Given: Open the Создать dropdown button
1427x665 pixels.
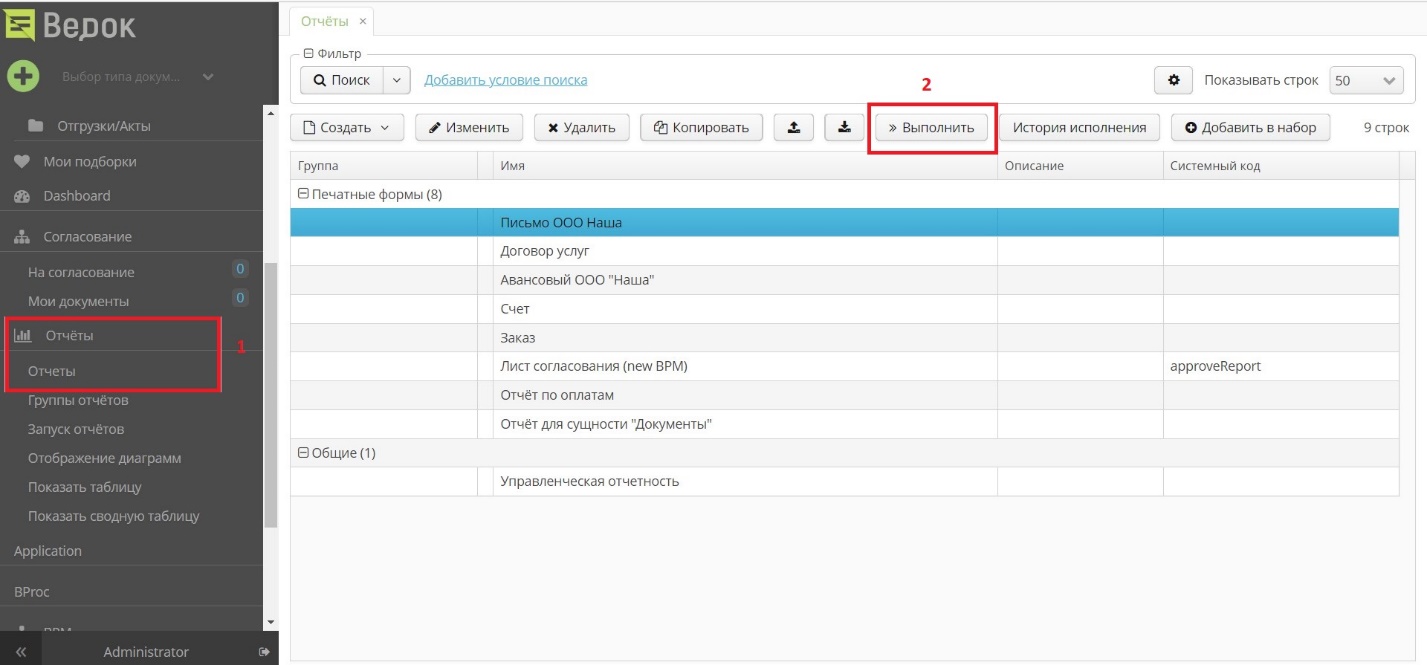Looking at the screenshot, I should tap(346, 128).
